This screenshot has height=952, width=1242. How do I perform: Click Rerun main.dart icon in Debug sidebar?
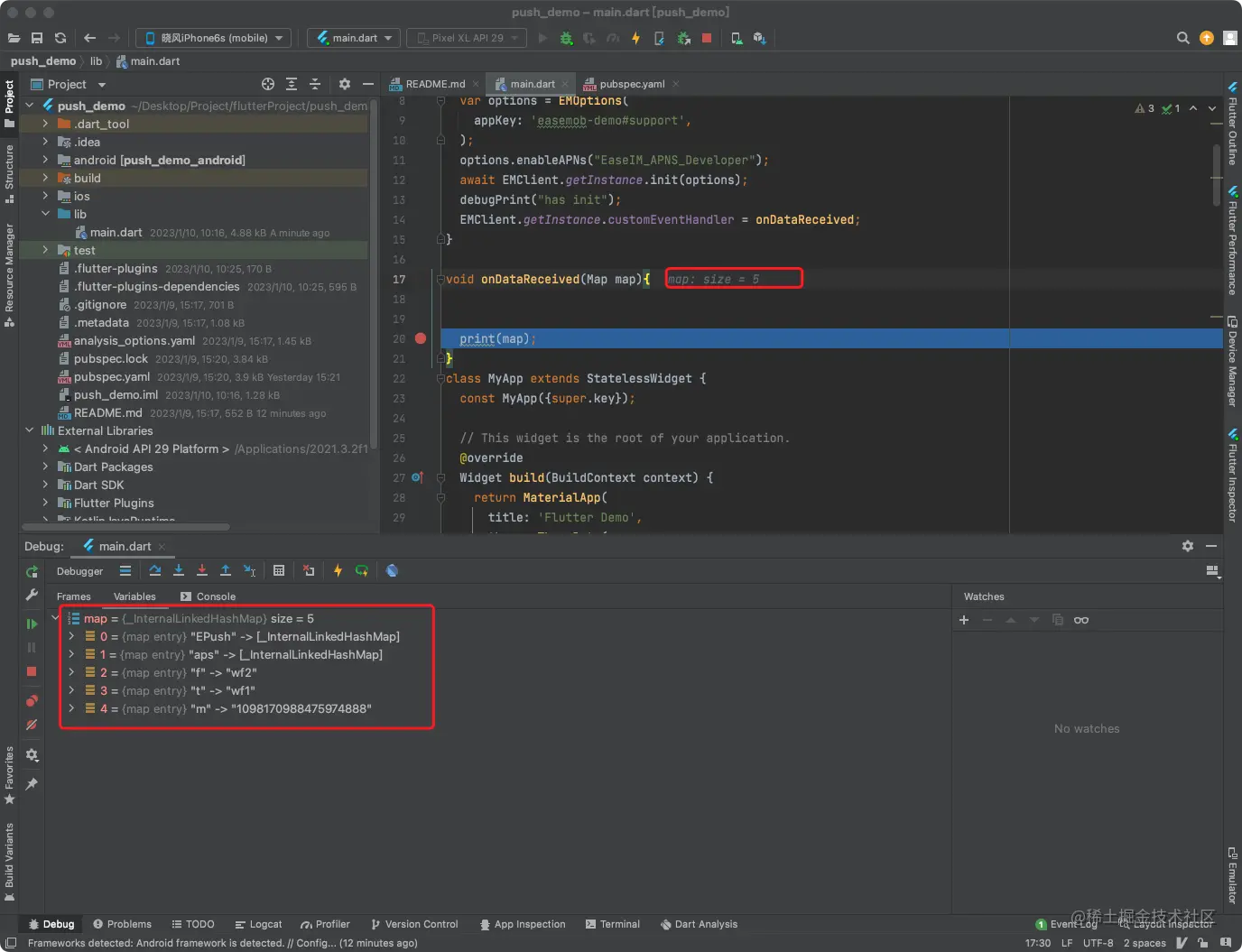pyautogui.click(x=32, y=571)
